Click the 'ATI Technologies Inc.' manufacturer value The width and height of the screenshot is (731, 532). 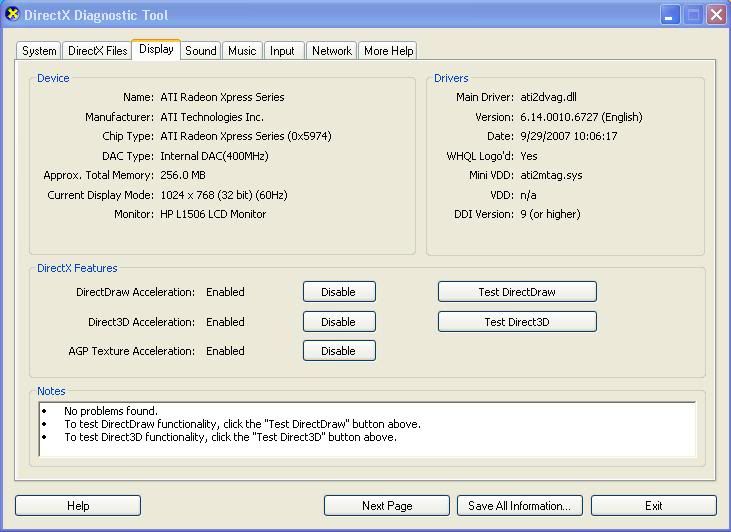[212, 117]
